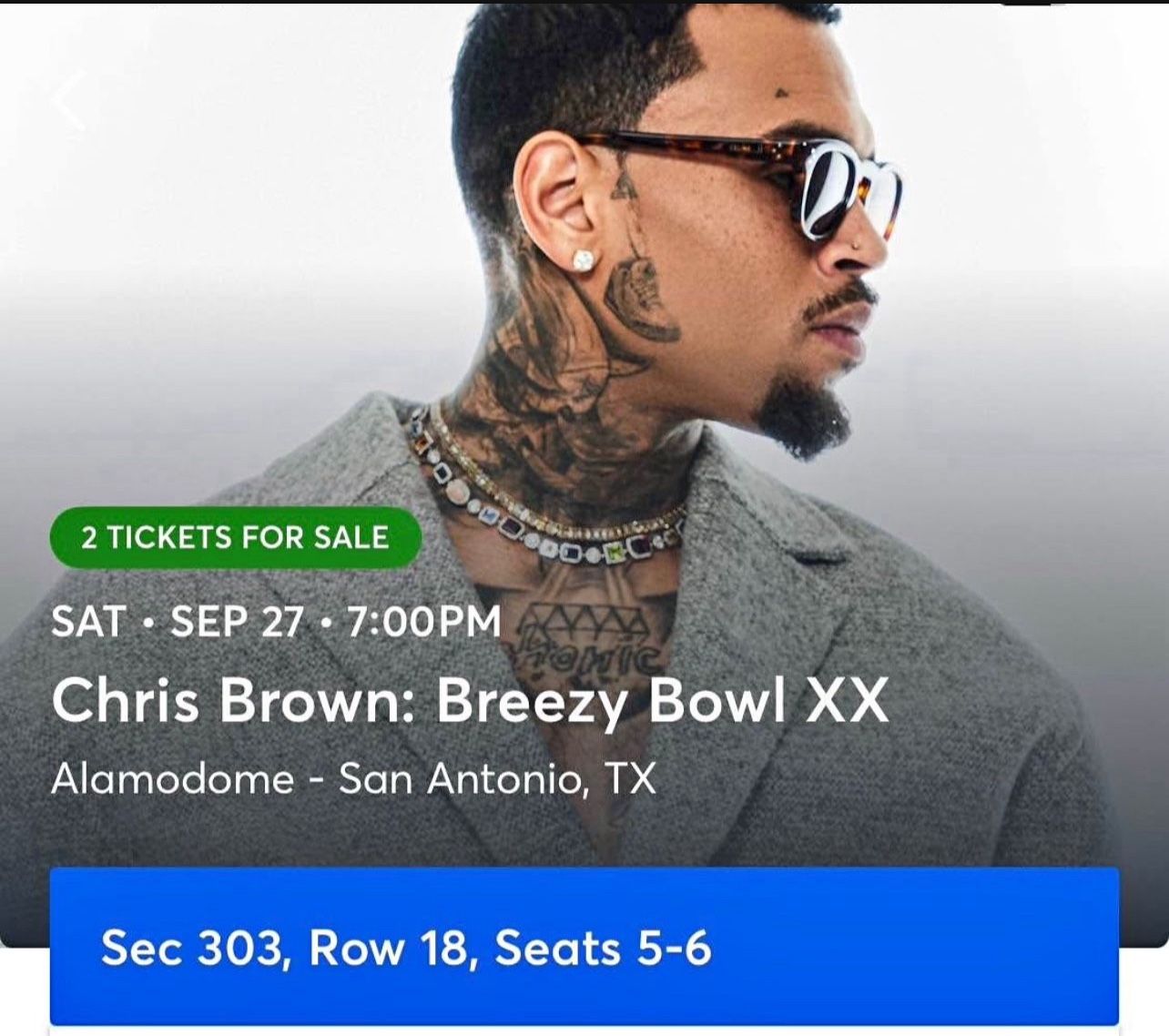Viewport: 1169px width, 1036px height.
Task: Go back using the left chevron arrow
Action: 68,100
